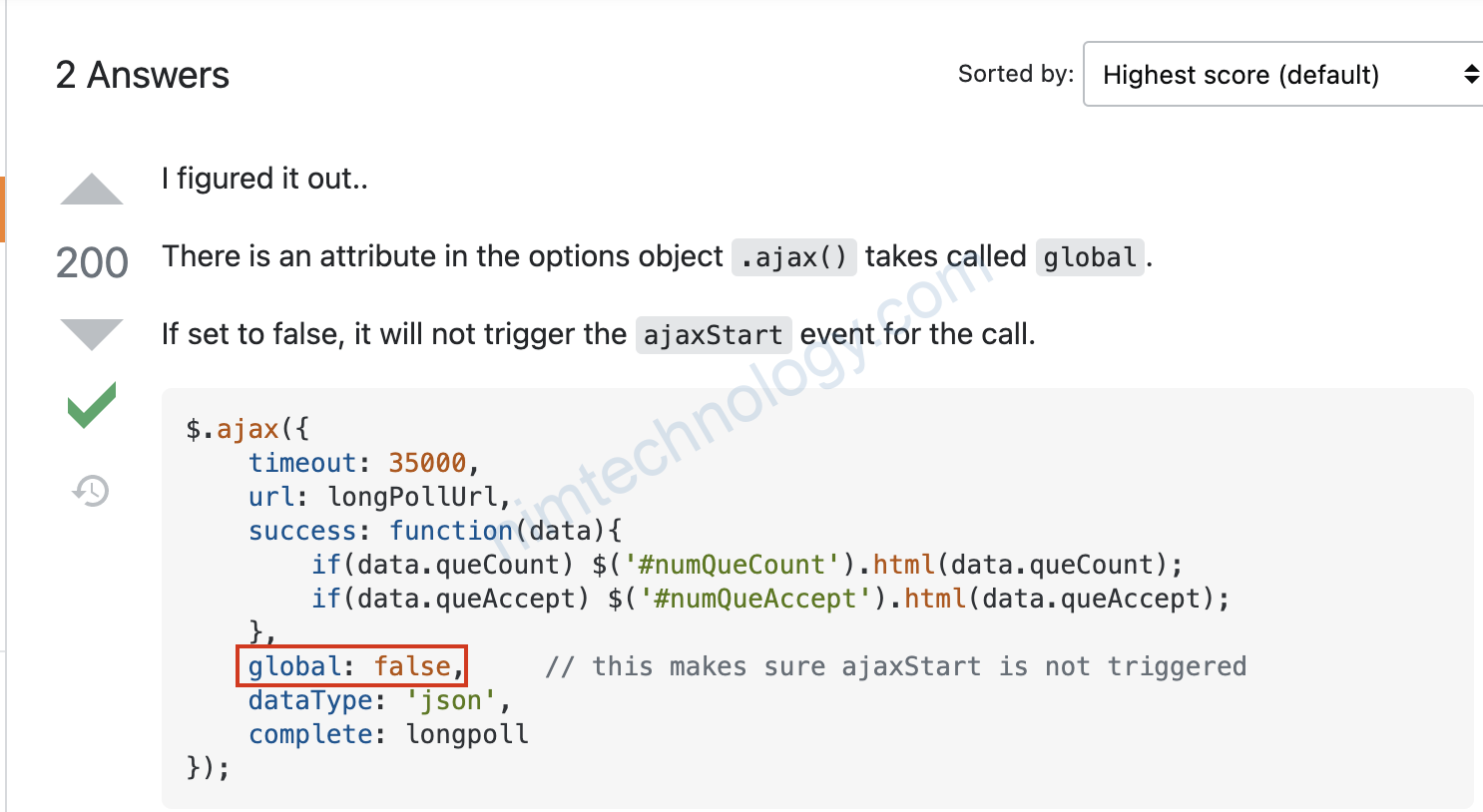Image resolution: width=1483 pixels, height=812 pixels.
Task: Click longPollUrl in the url line
Action: pyautogui.click(x=412, y=497)
